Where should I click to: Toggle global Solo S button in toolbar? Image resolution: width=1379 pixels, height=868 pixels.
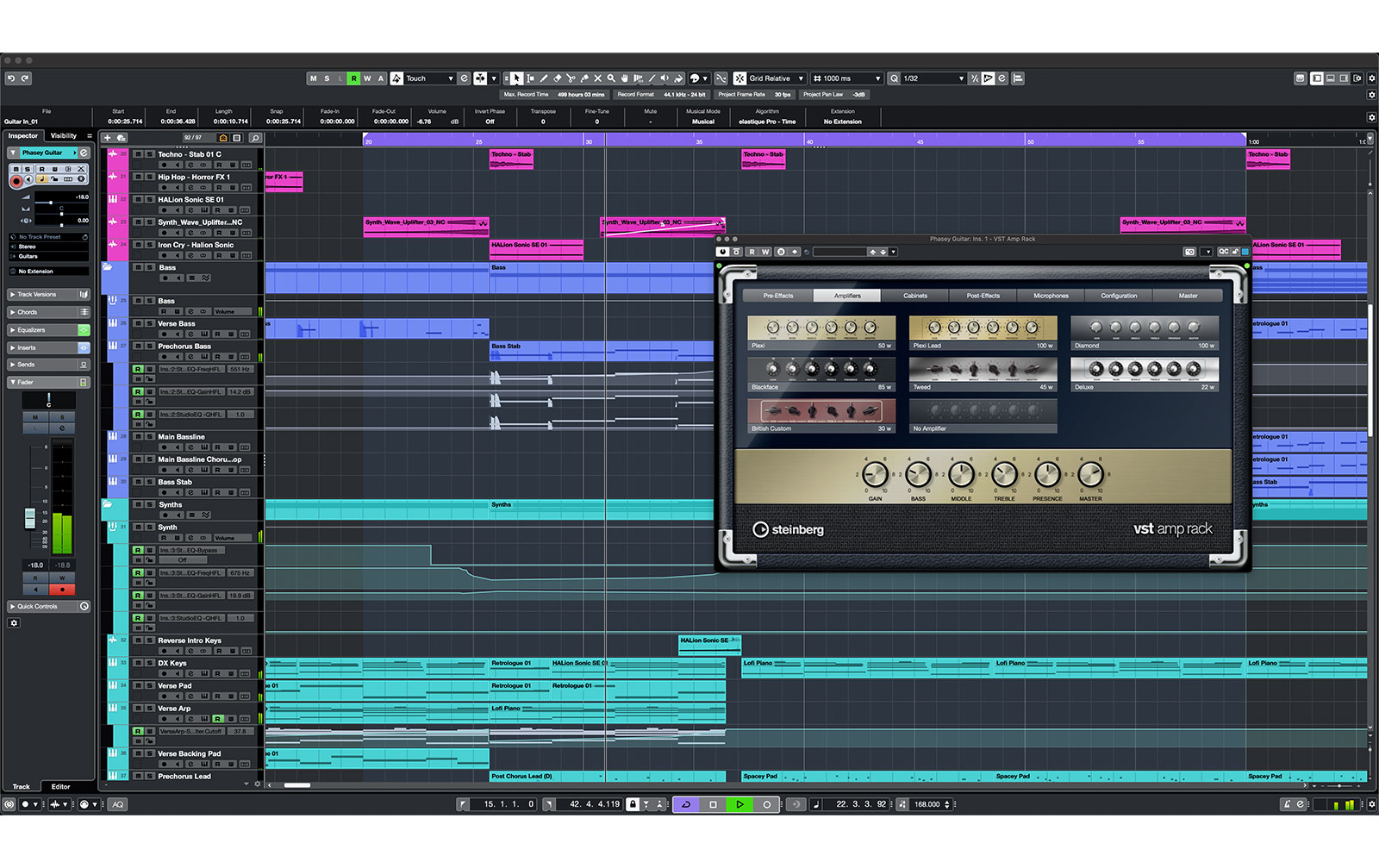[327, 78]
